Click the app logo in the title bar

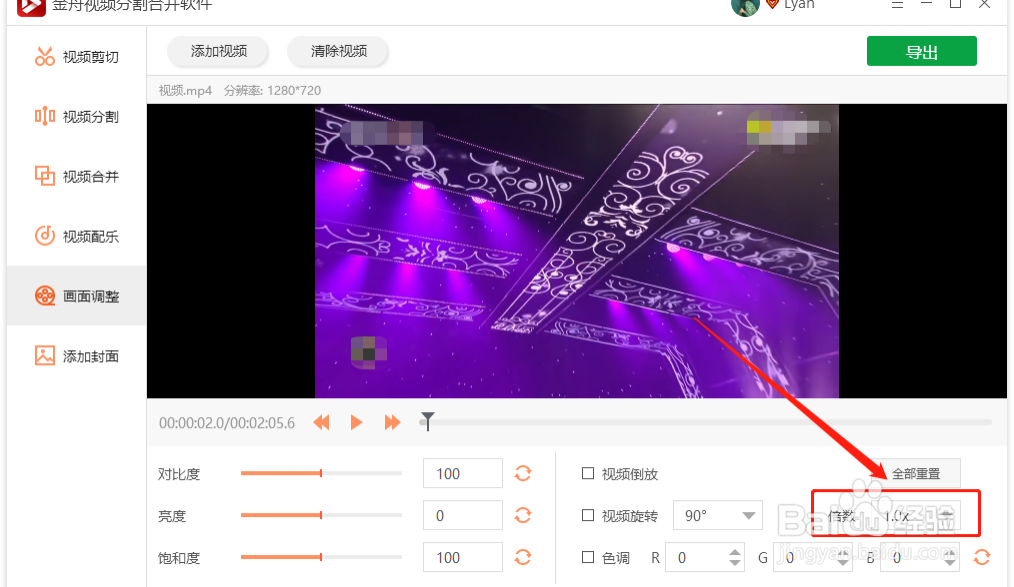pos(31,6)
